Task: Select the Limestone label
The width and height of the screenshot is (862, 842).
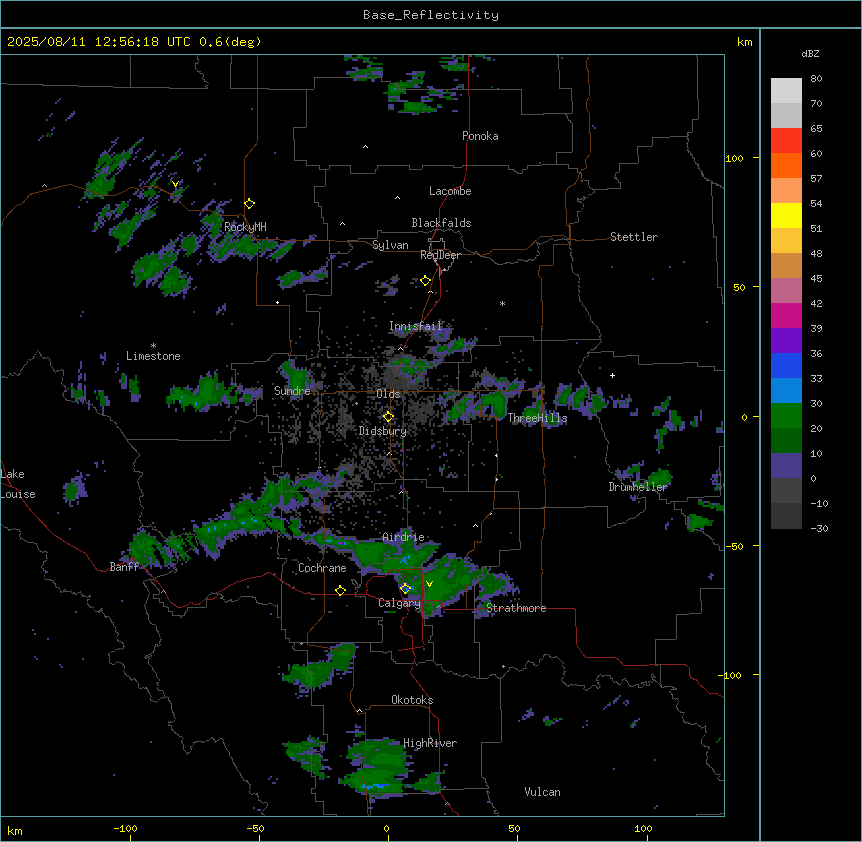Action: pos(153,356)
